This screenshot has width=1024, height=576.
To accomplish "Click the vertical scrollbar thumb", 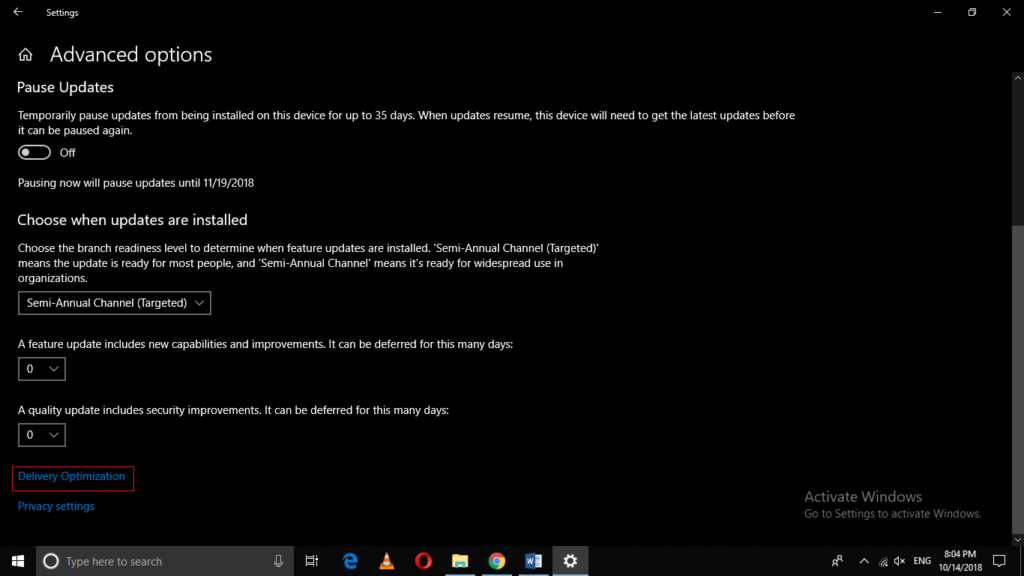I will (1017, 379).
